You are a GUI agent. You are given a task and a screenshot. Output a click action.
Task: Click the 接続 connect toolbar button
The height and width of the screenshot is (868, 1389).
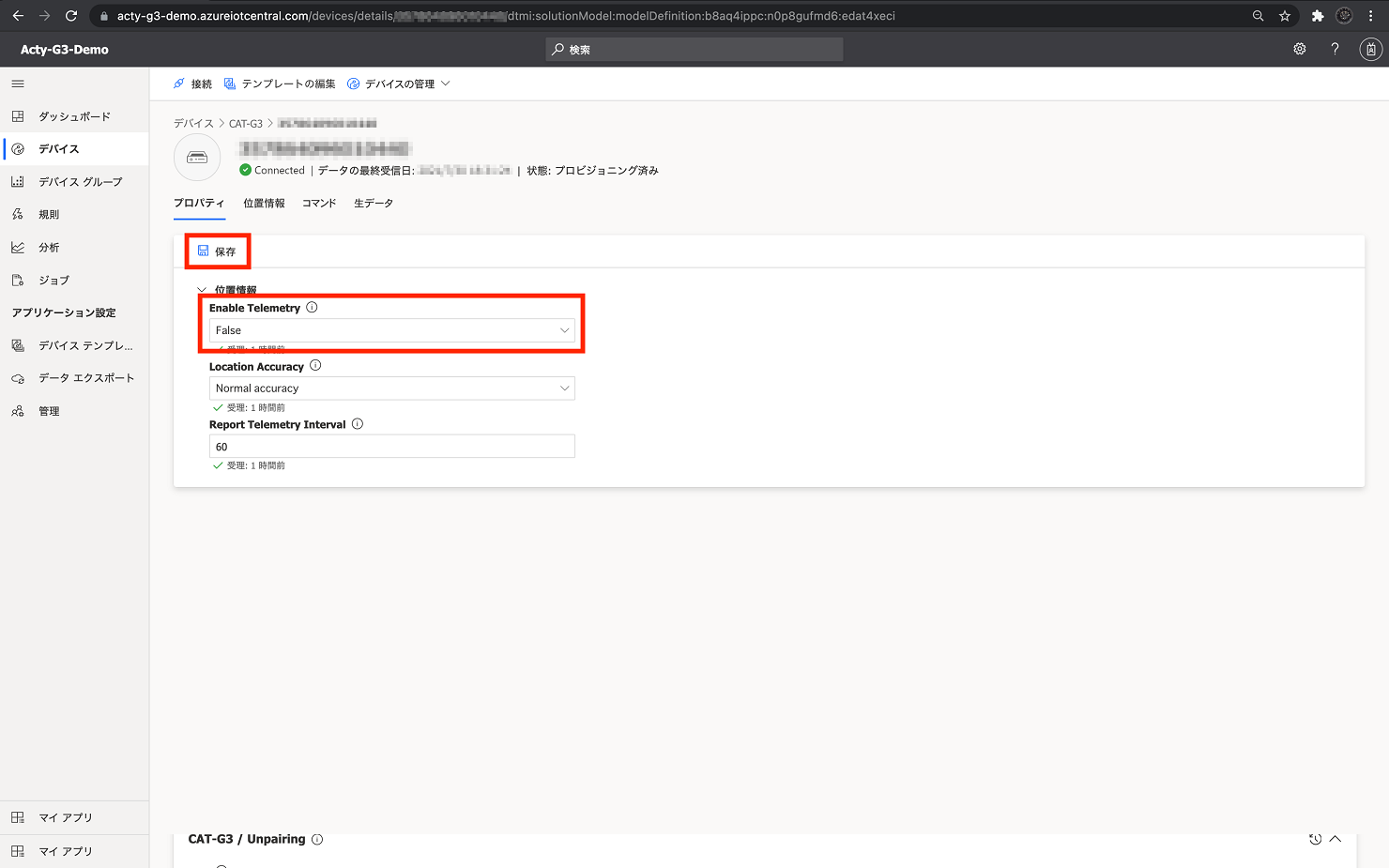pyautogui.click(x=193, y=84)
